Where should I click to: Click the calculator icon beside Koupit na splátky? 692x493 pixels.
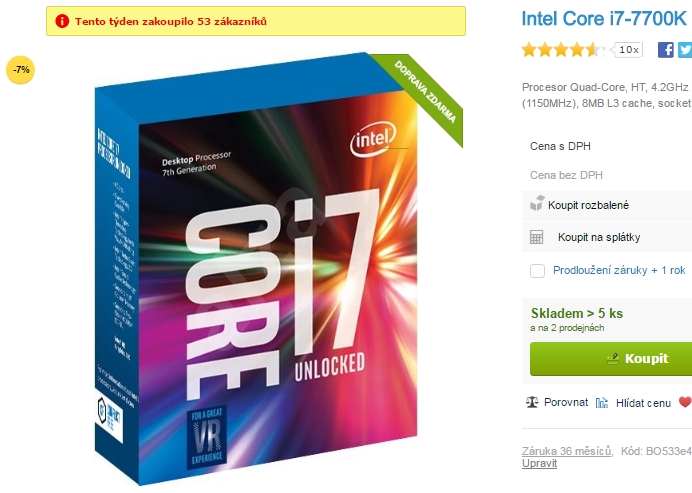click(536, 237)
